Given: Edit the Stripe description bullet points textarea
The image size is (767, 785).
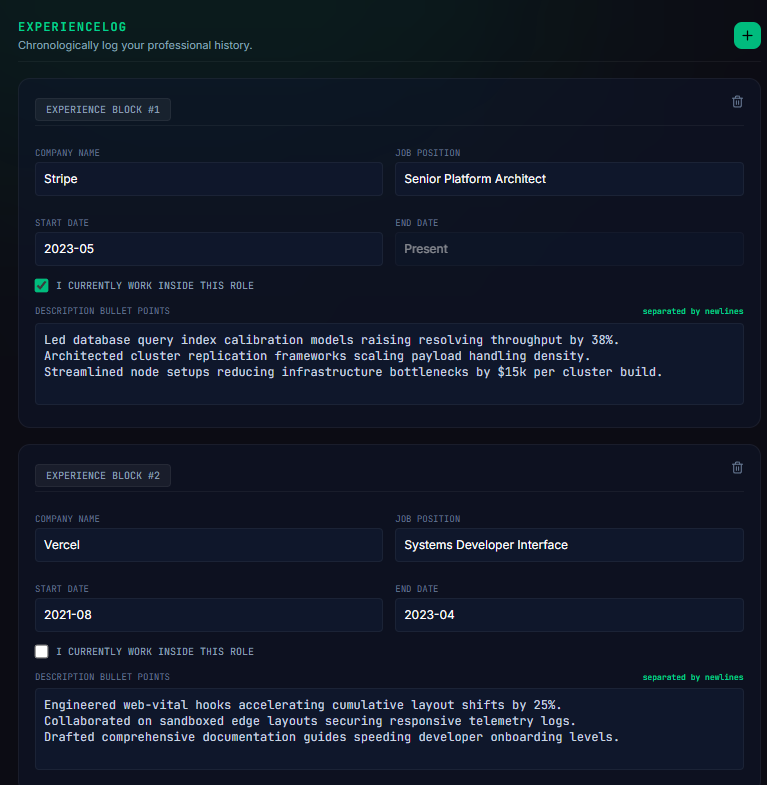Looking at the screenshot, I should pyautogui.click(x=389, y=364).
